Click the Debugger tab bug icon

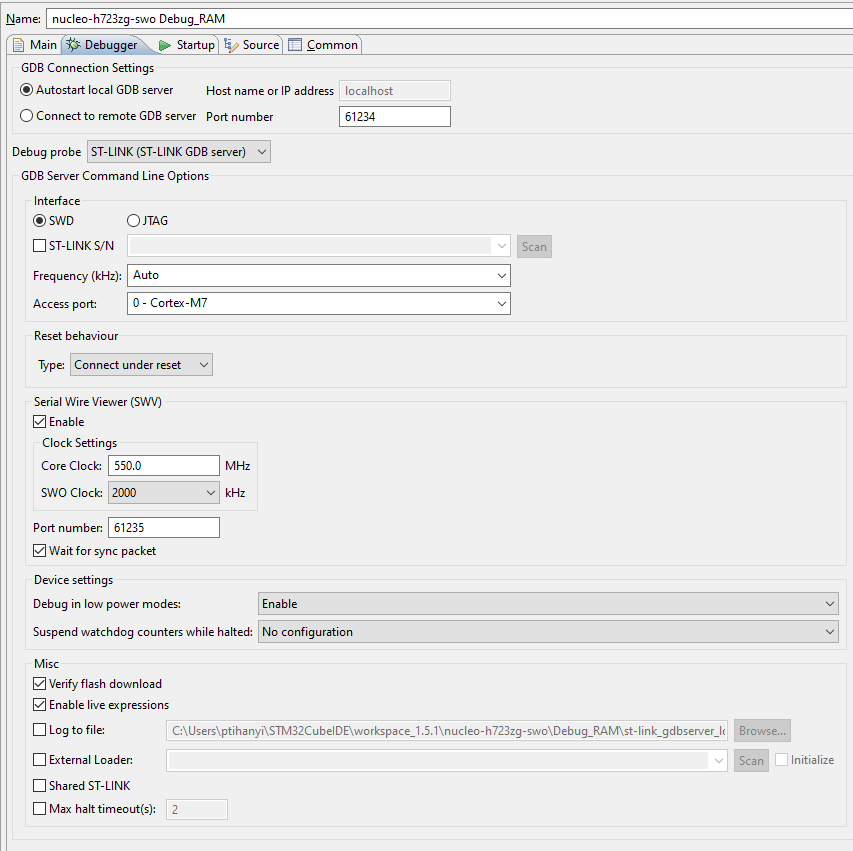(x=73, y=45)
